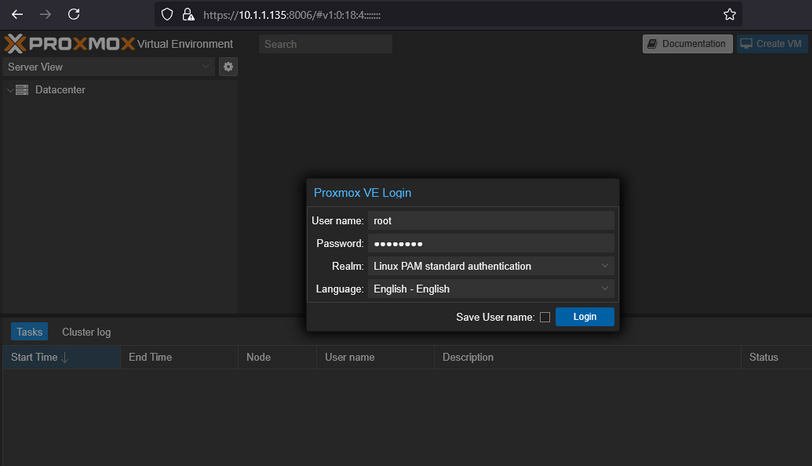Sort by the Start Time column
The width and height of the screenshot is (812, 466).
(61, 357)
